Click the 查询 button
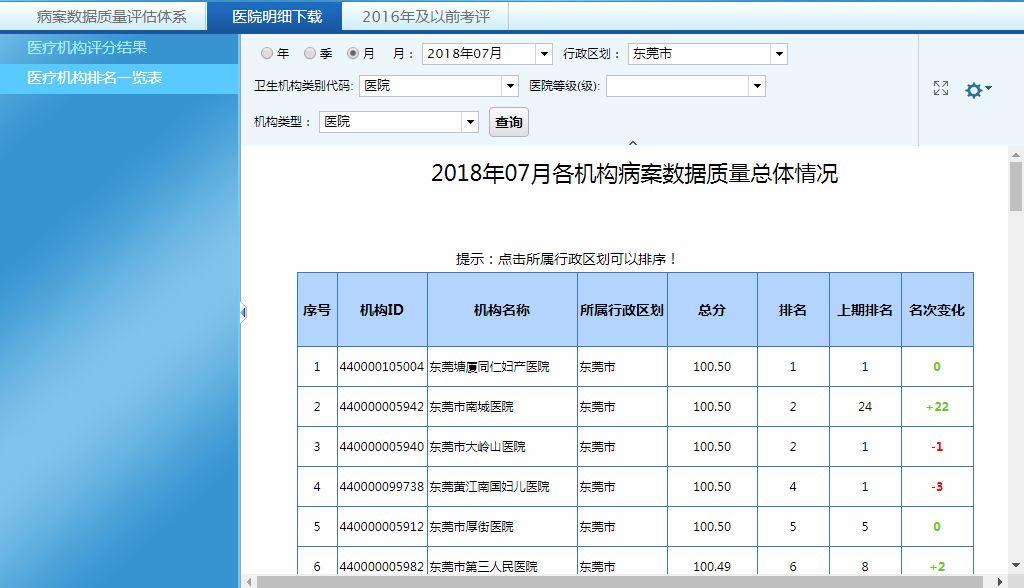 [508, 122]
